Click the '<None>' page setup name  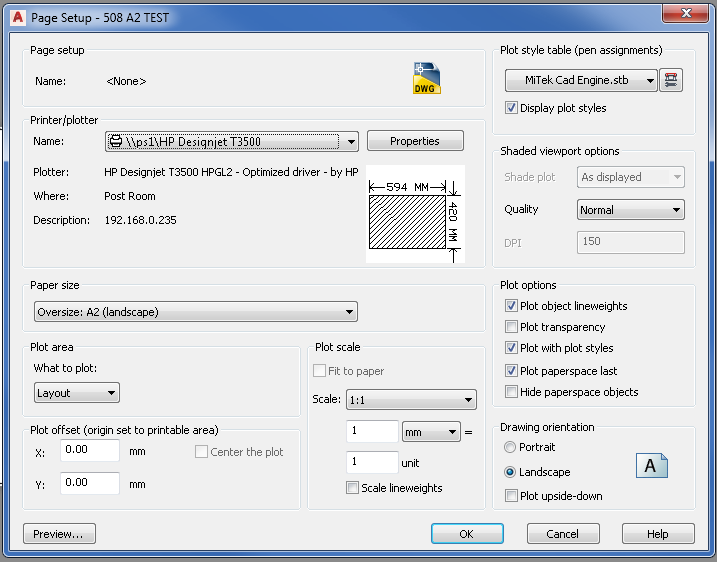point(126,81)
